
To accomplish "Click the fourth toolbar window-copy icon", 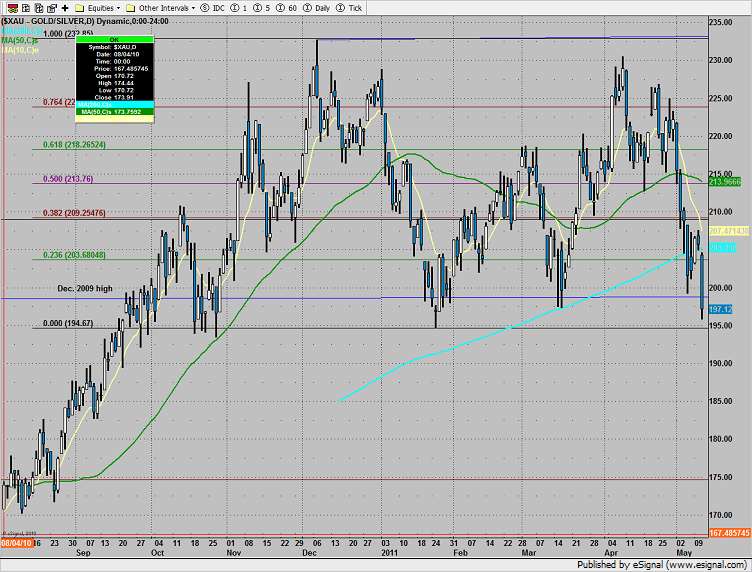I will tap(52, 8).
